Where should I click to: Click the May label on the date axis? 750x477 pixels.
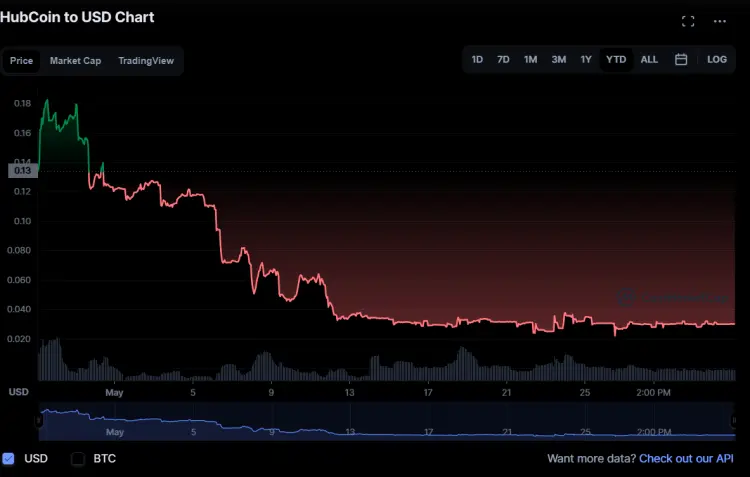114,392
